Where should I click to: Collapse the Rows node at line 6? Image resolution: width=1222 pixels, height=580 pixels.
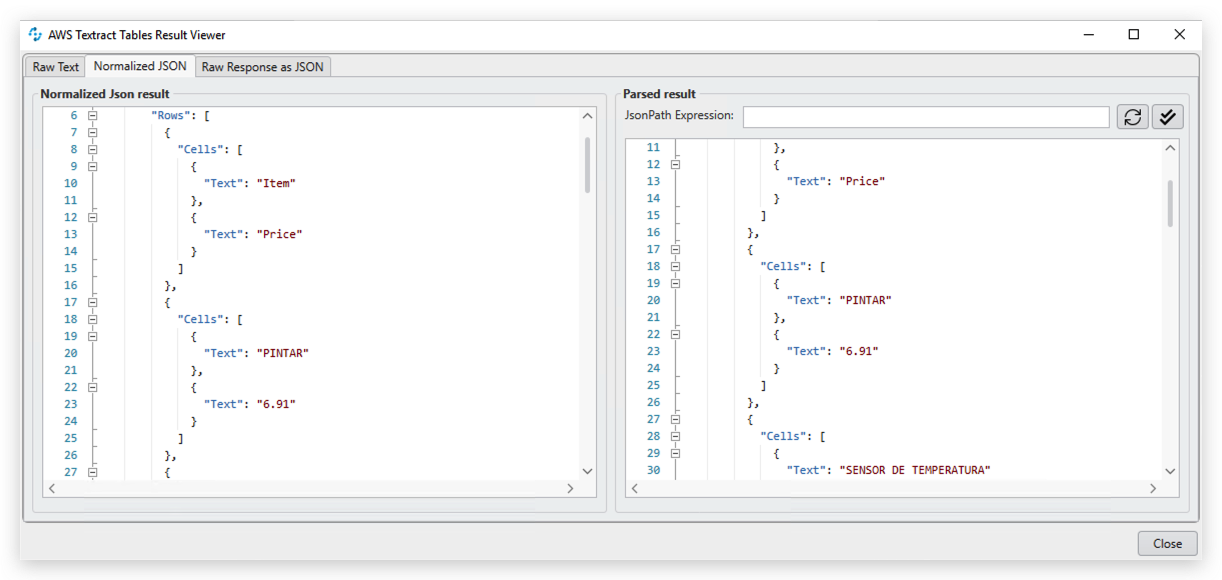[x=91, y=115]
